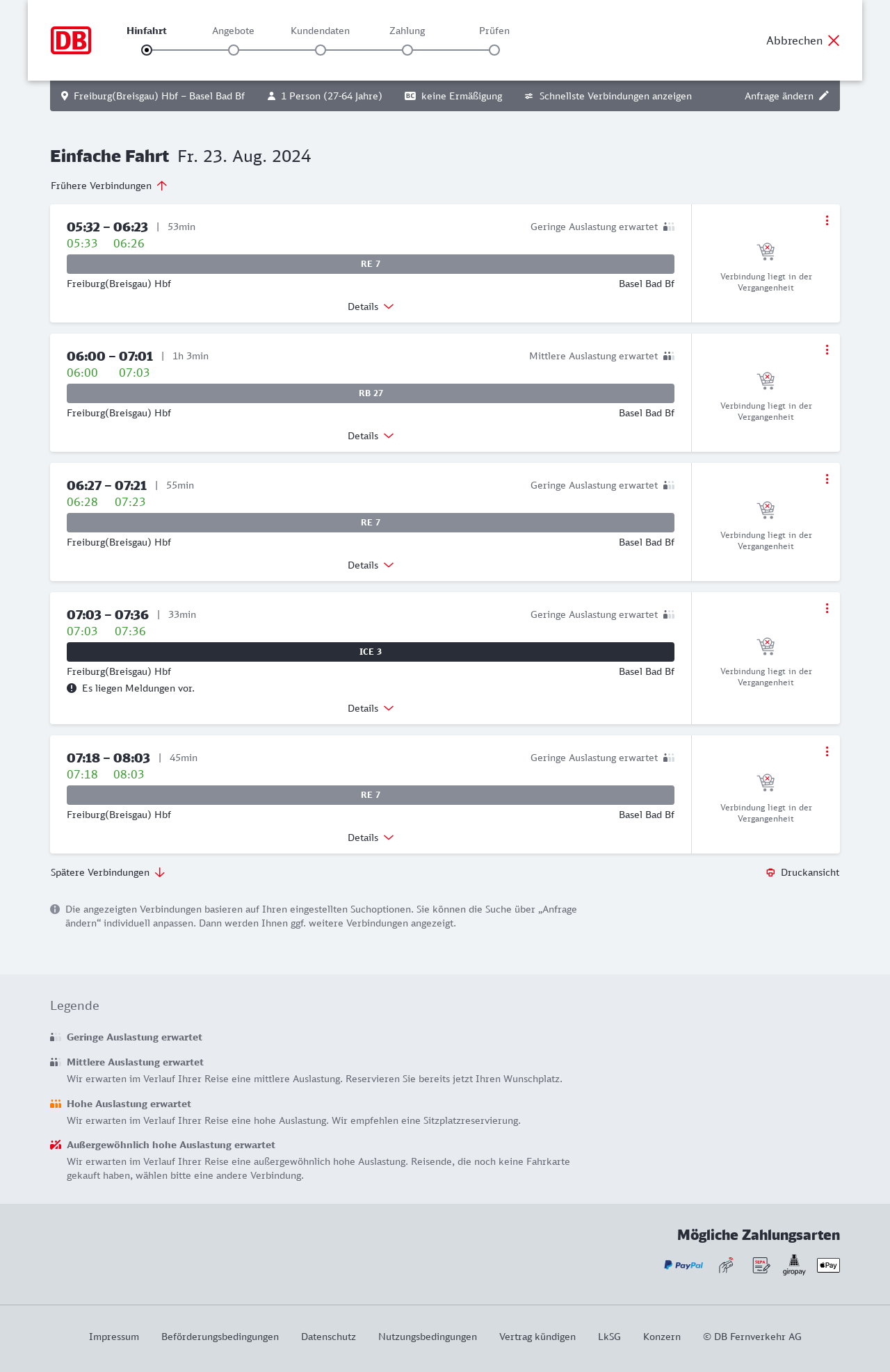Screen dimensions: 890x1372
Task: Click the crossed-out cart icon for RB 27 connection
Action: tap(766, 380)
